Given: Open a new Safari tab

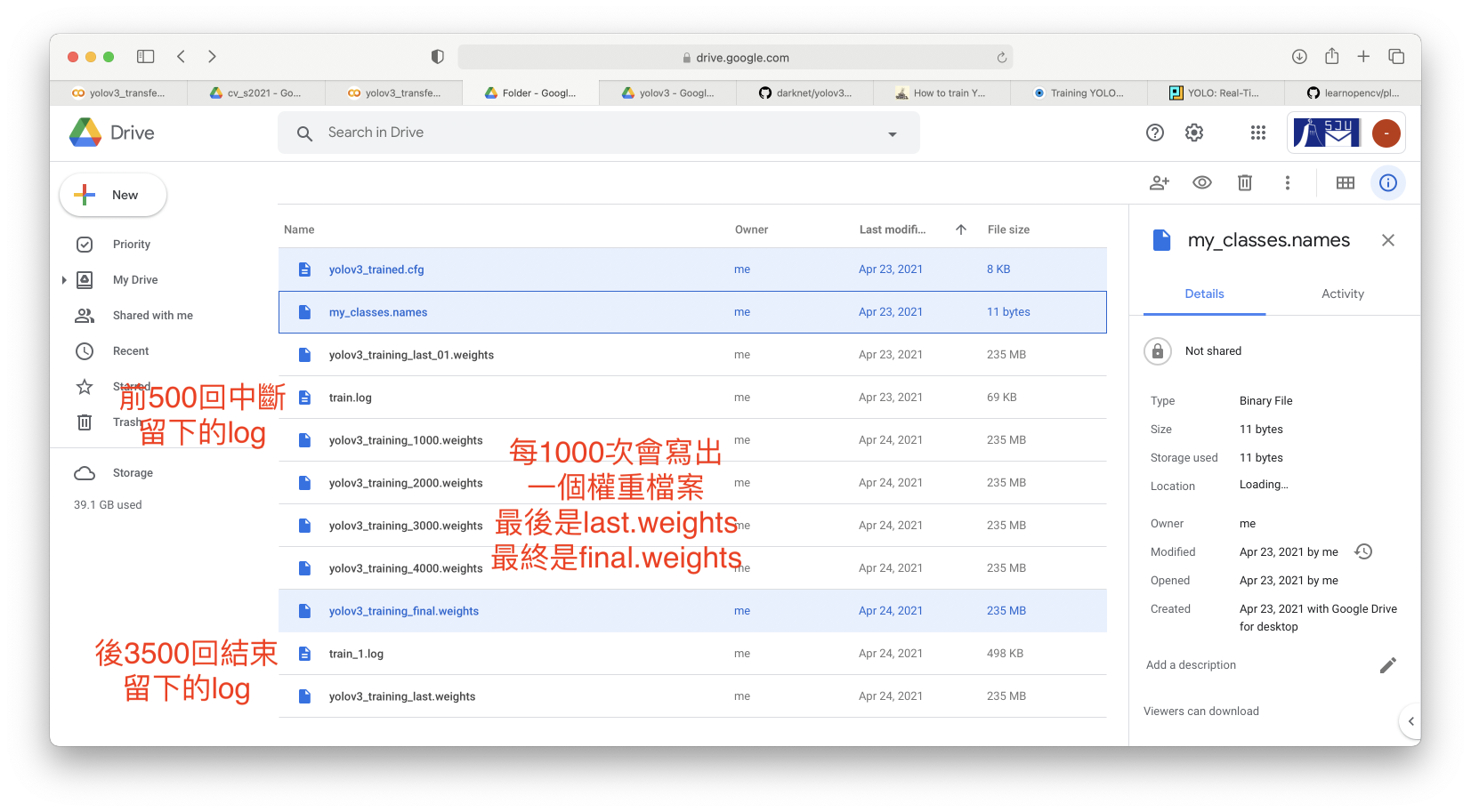Looking at the screenshot, I should pyautogui.click(x=1363, y=57).
